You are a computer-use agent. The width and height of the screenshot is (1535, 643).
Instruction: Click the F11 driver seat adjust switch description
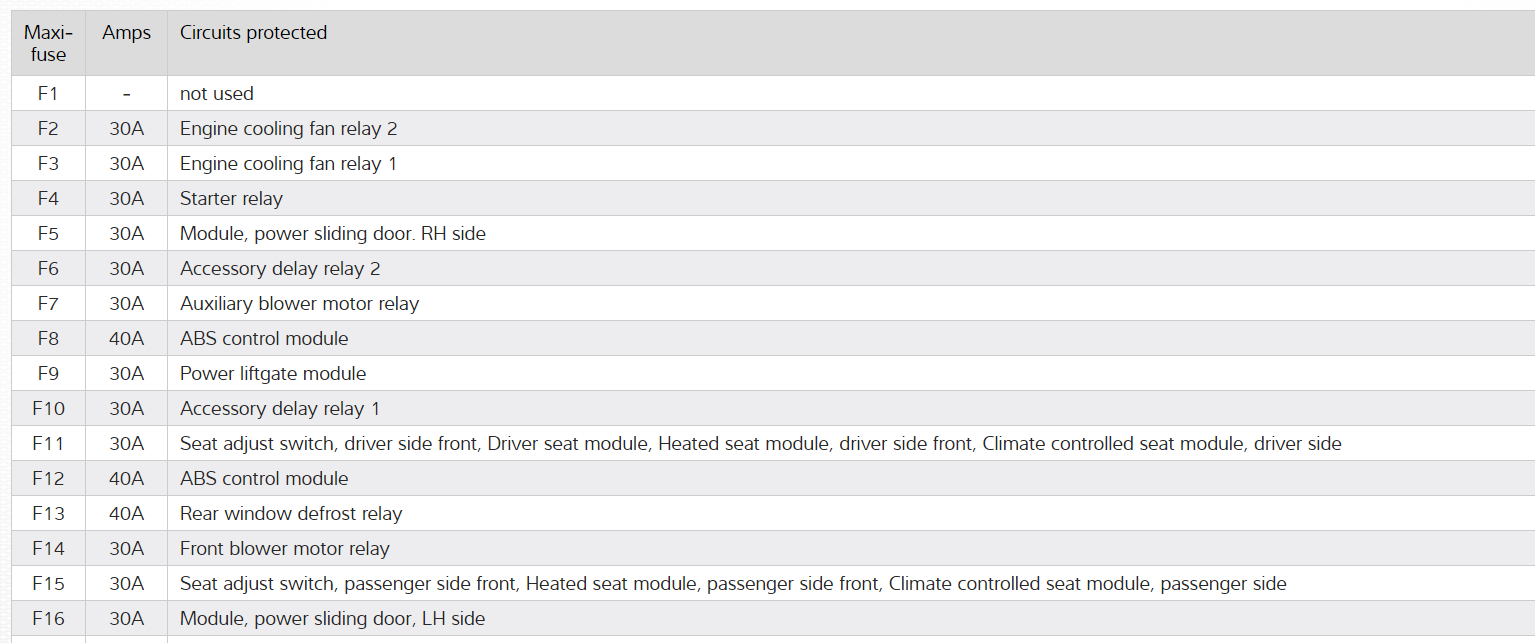[x=760, y=444]
